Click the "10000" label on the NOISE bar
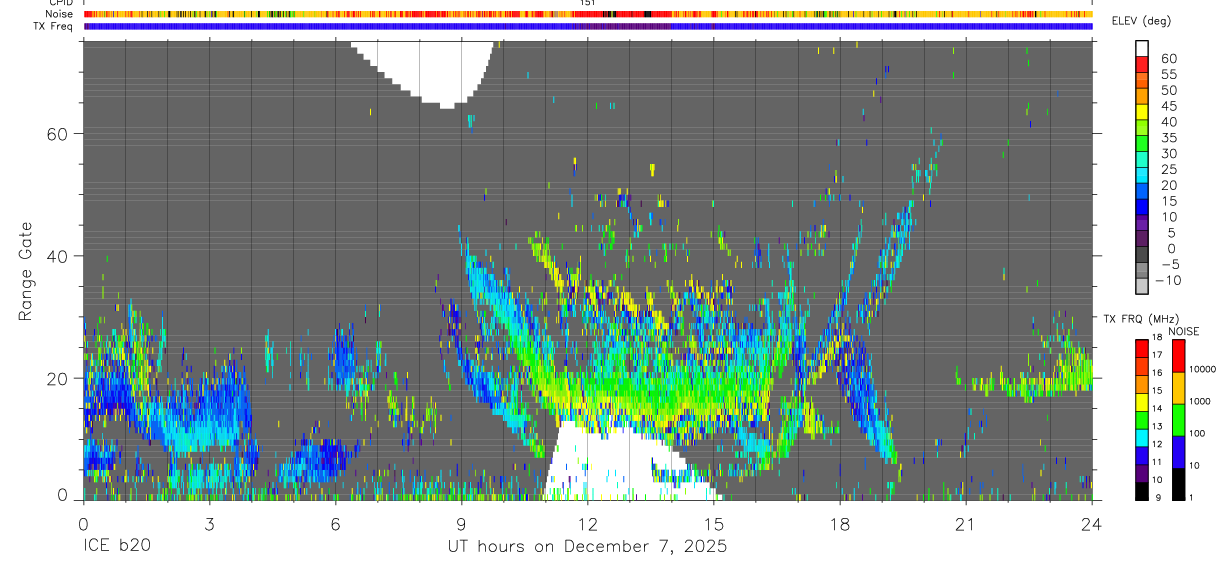This screenshot has height=567, width=1228. [x=1203, y=370]
